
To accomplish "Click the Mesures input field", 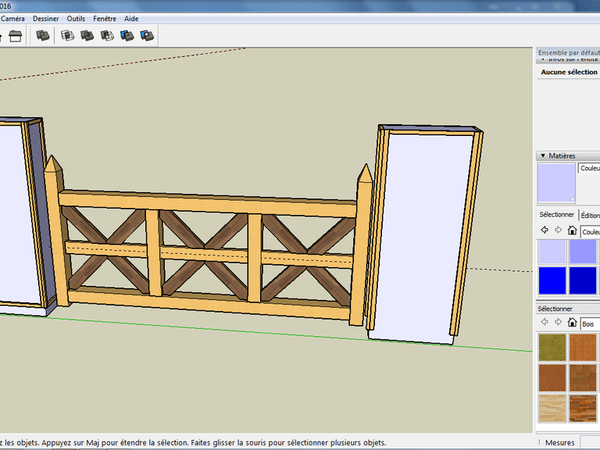I will pos(589,441).
